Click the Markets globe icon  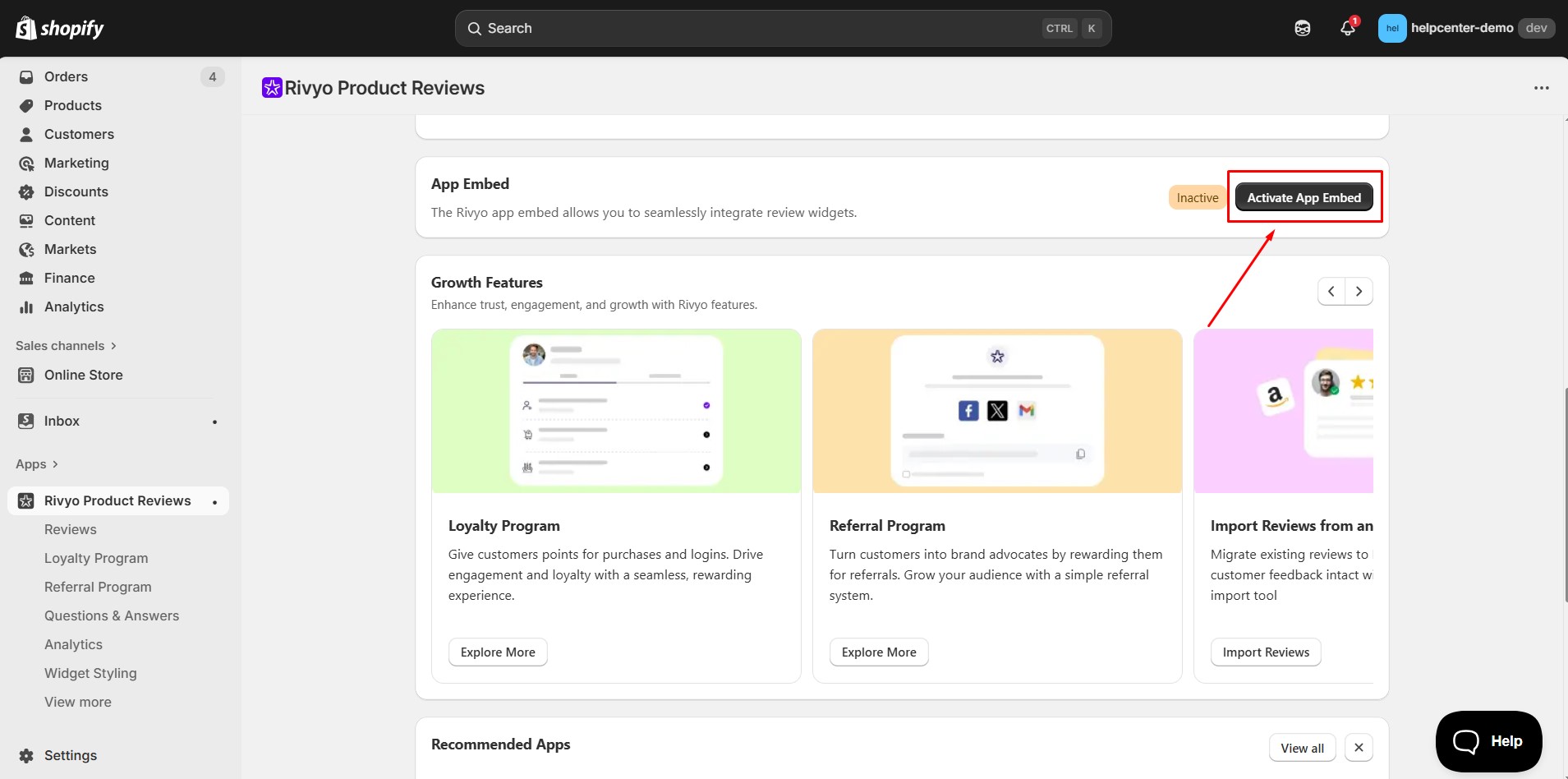click(x=27, y=249)
